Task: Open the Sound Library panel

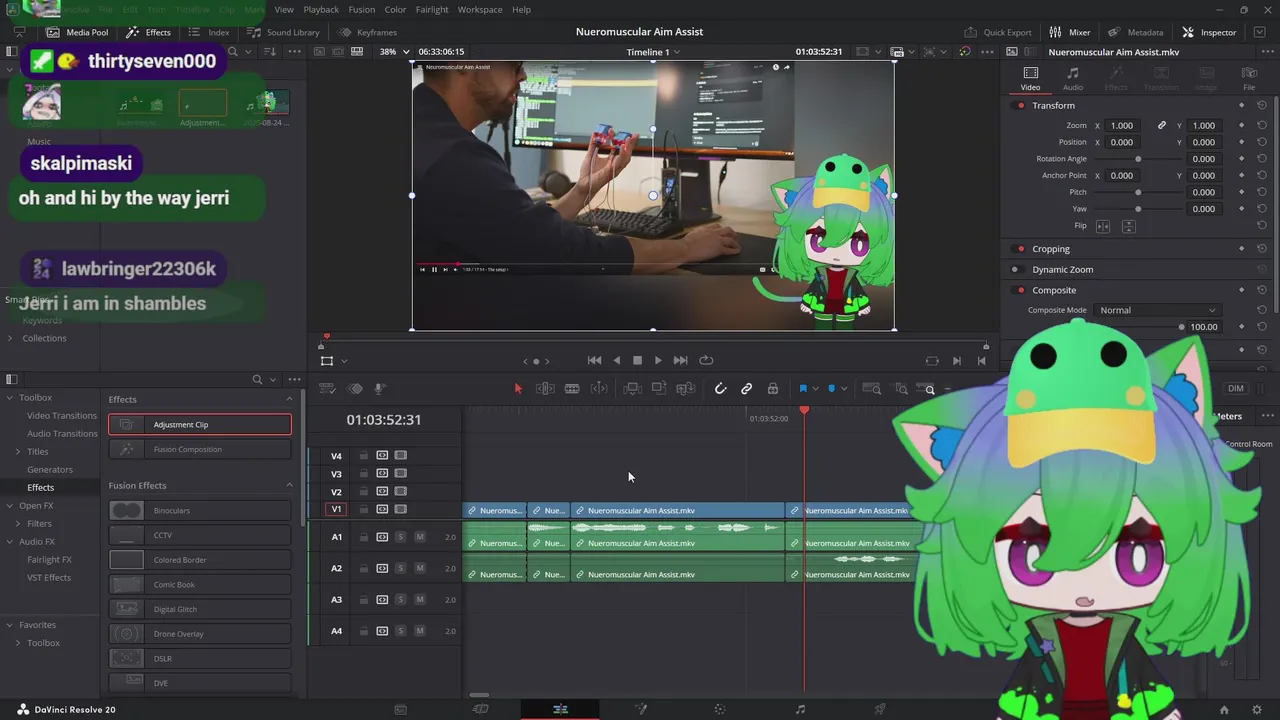Action: (283, 32)
